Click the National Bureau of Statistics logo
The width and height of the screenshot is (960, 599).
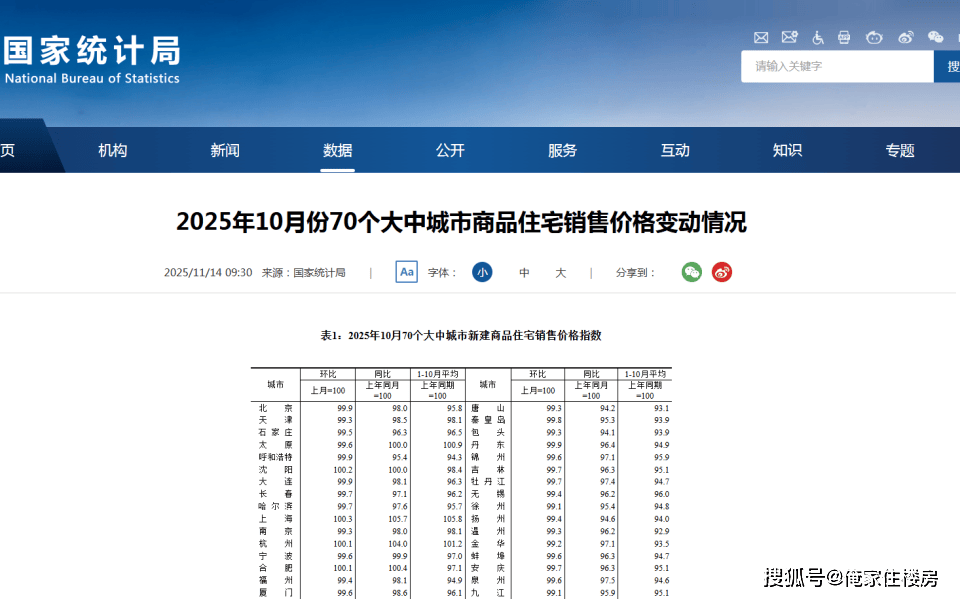pyautogui.click(x=90, y=60)
